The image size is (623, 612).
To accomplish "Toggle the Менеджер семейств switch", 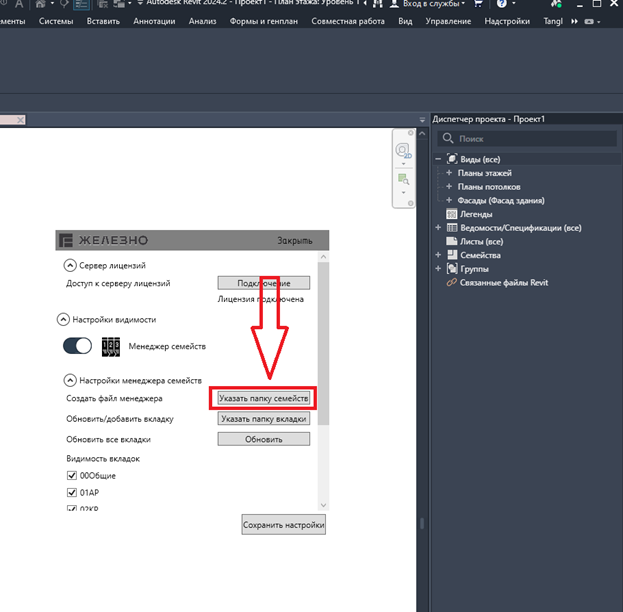I will [77, 346].
